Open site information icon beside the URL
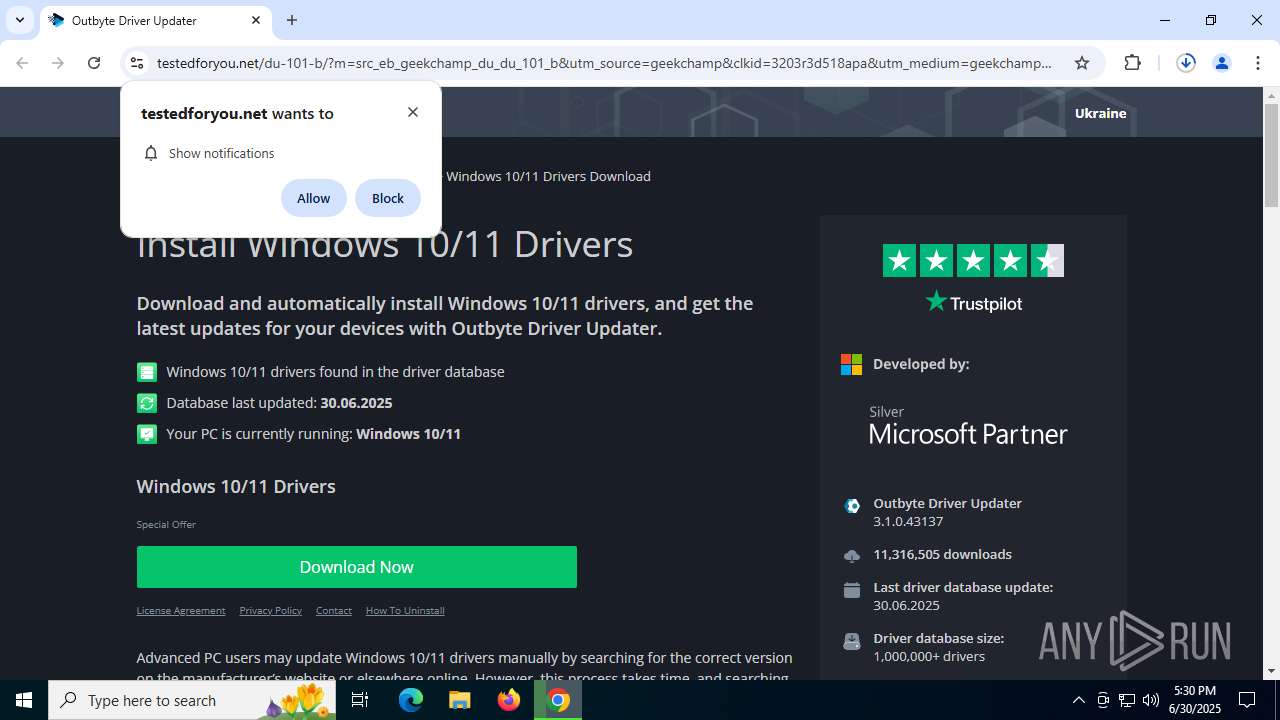1280x720 pixels. 137,63
